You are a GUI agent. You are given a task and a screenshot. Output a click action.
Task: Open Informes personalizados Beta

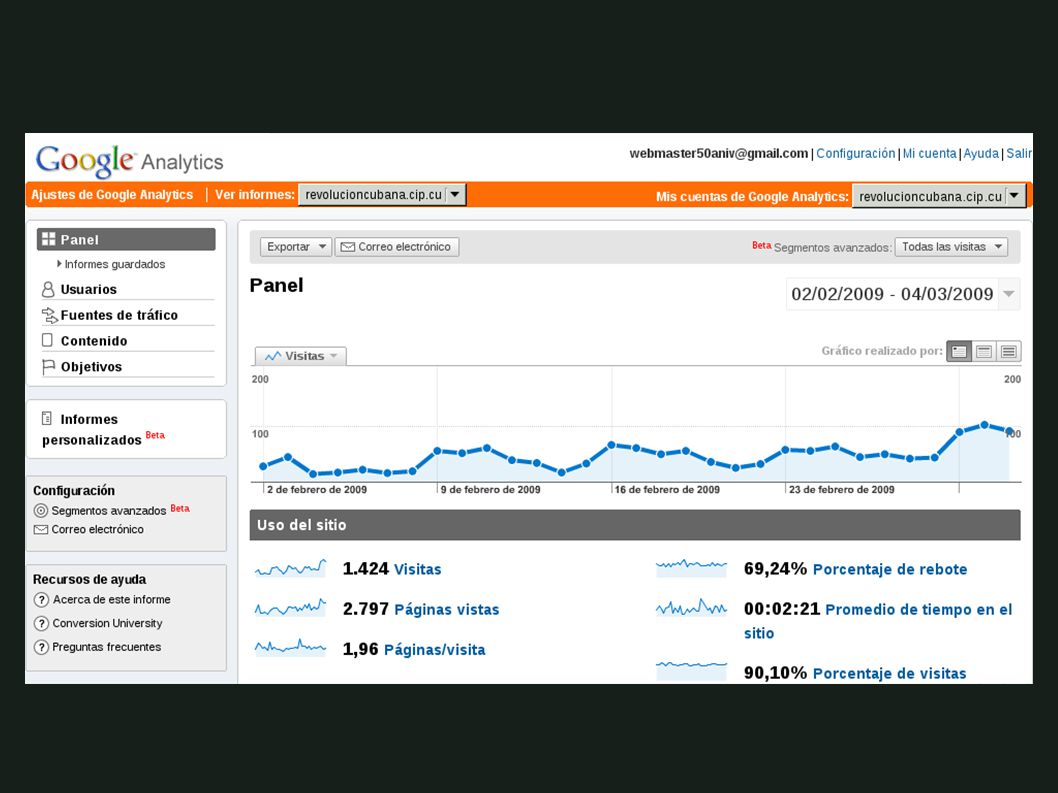pyautogui.click(x=103, y=430)
